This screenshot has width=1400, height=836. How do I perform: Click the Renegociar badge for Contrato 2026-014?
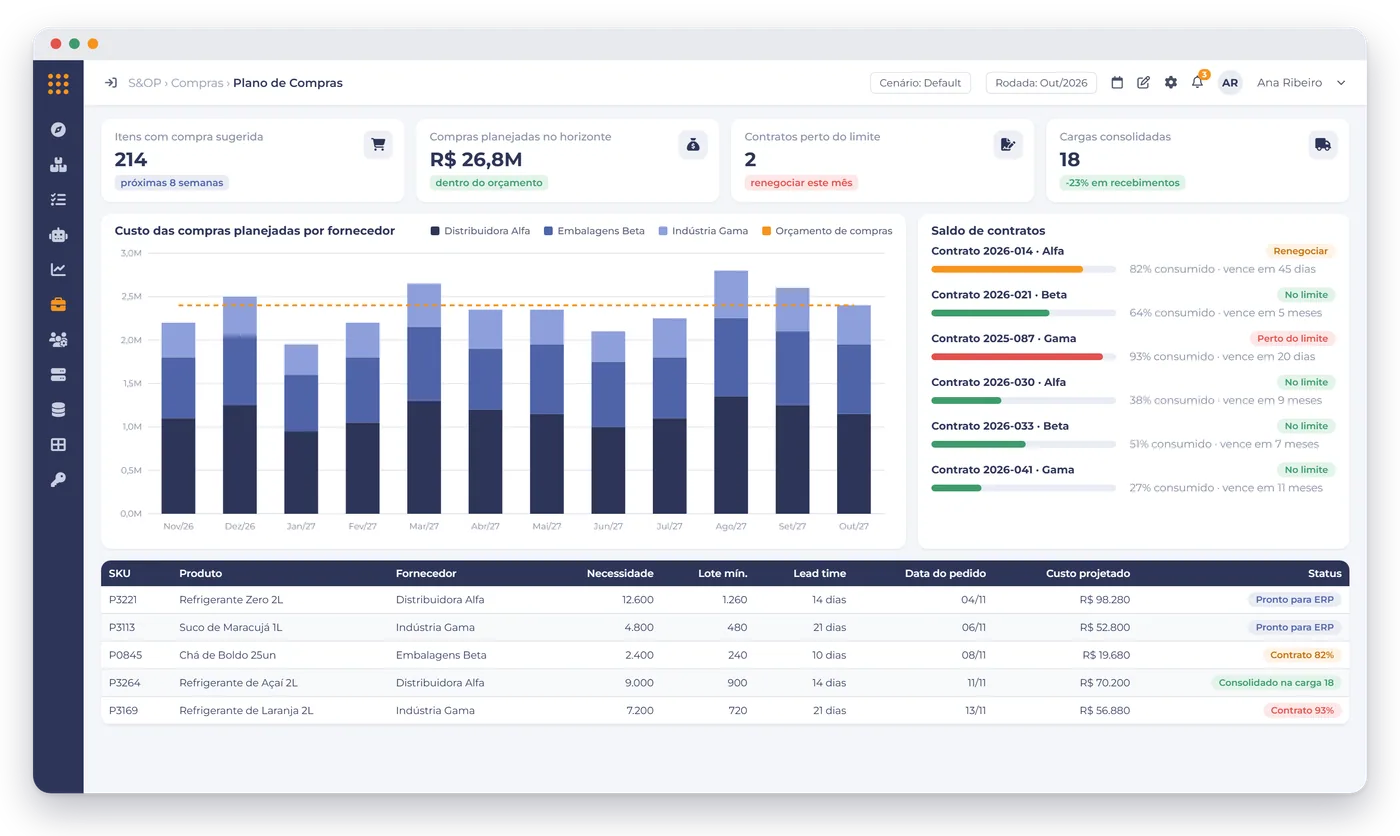(1300, 251)
